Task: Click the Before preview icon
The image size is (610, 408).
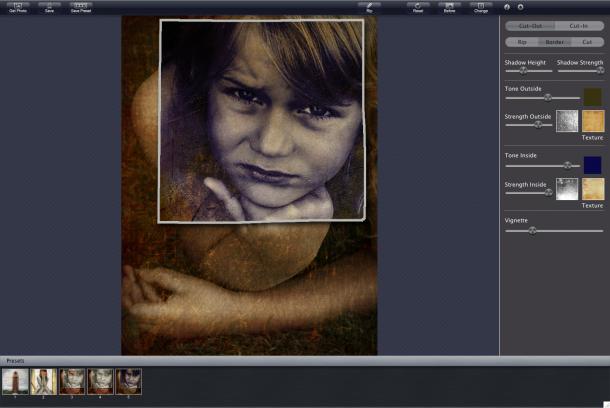Action: click(x=450, y=7)
